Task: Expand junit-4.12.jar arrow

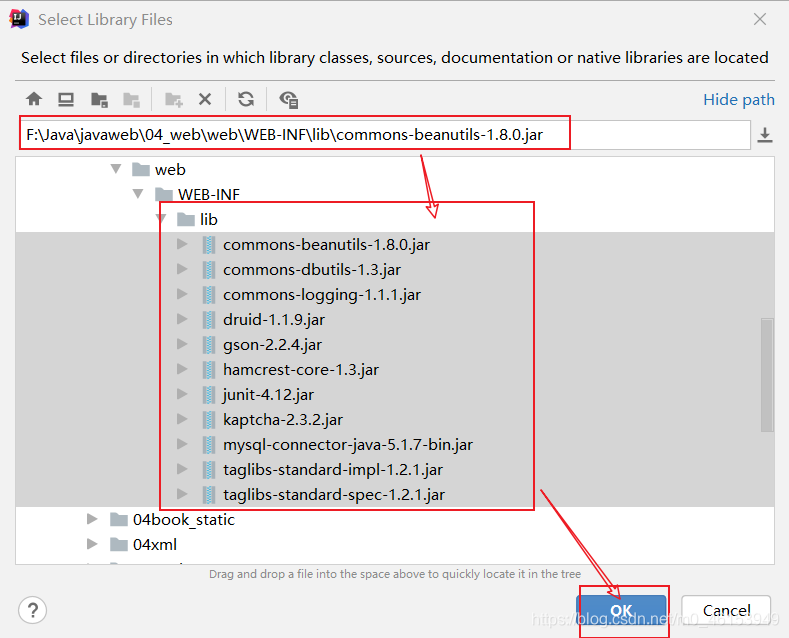Action: (182, 394)
